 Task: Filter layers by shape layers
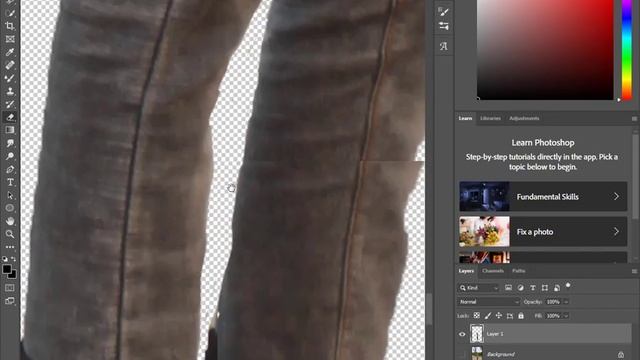(545, 288)
